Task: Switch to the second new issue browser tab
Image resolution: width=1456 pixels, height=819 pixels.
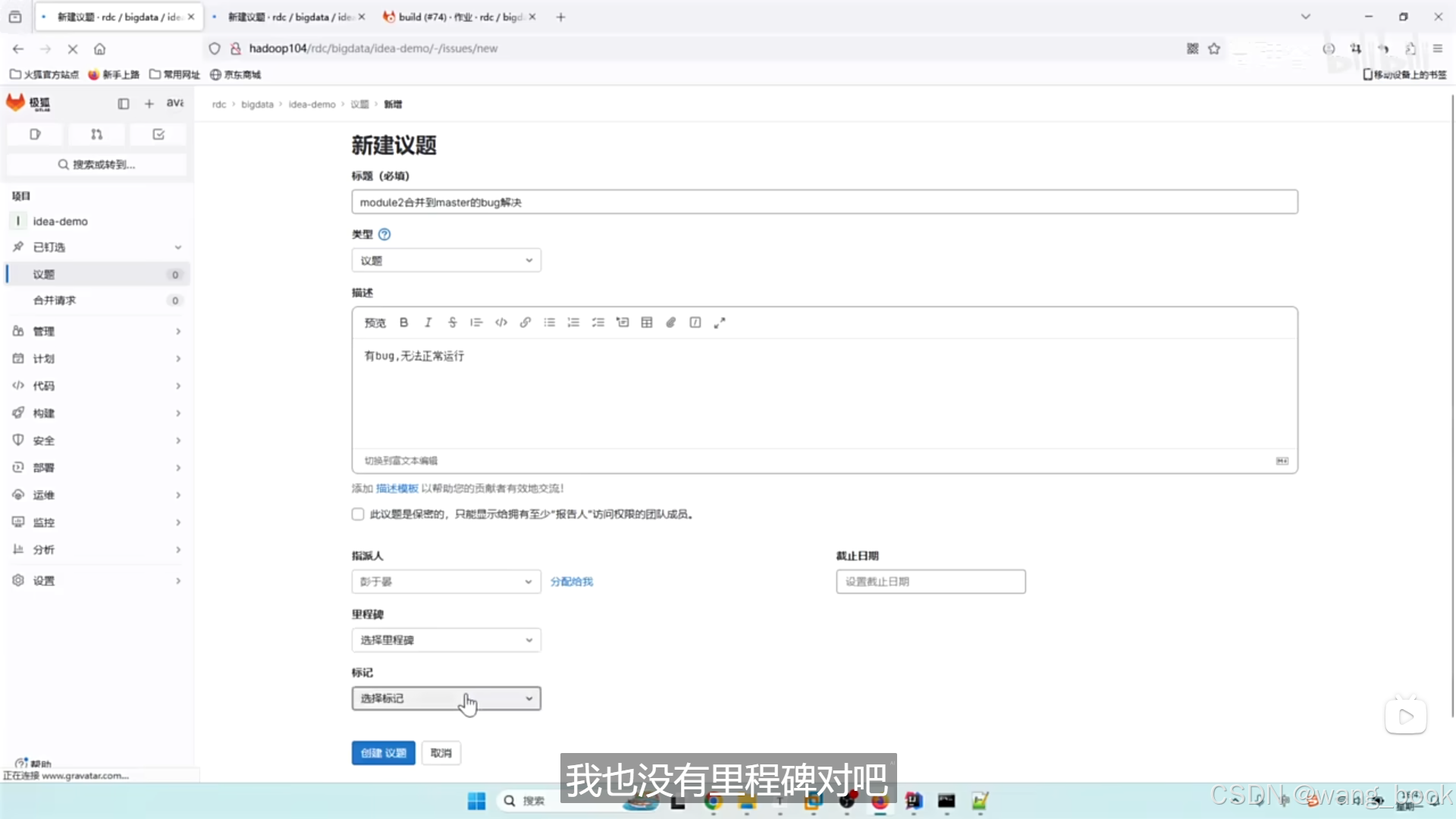Action: [x=289, y=17]
